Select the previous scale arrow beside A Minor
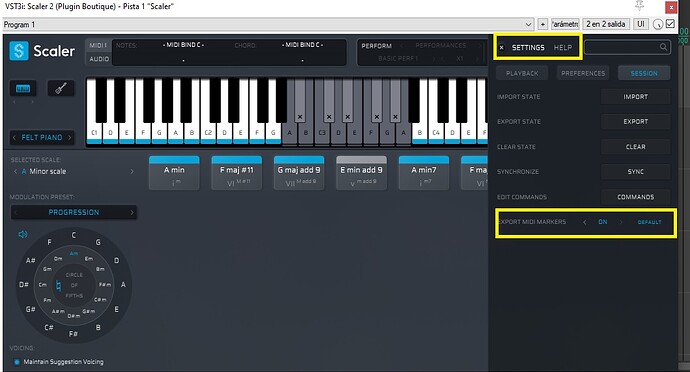690x372 pixels. (x=16, y=172)
